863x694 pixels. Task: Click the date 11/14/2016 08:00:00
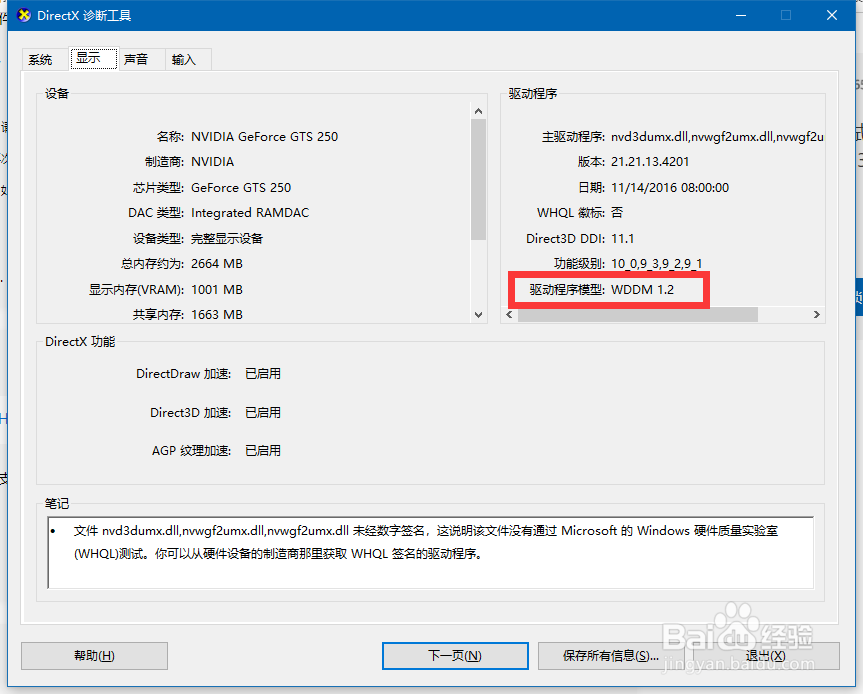670,188
